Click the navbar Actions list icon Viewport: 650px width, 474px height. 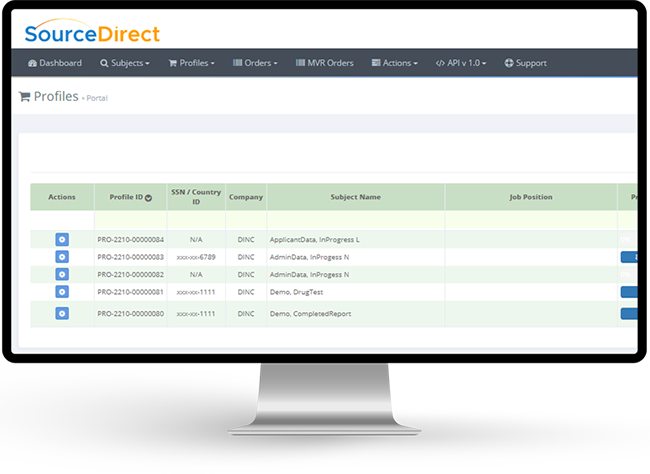(376, 63)
